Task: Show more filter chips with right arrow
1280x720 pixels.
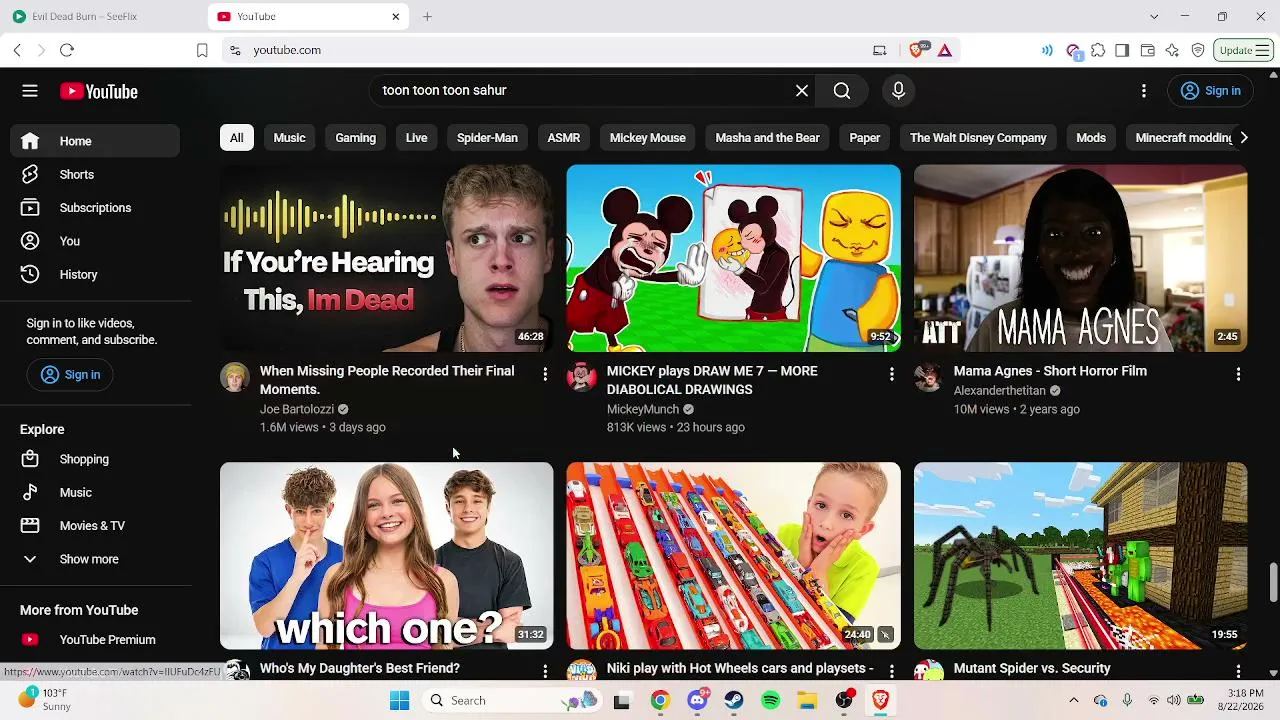Action: coord(1243,138)
